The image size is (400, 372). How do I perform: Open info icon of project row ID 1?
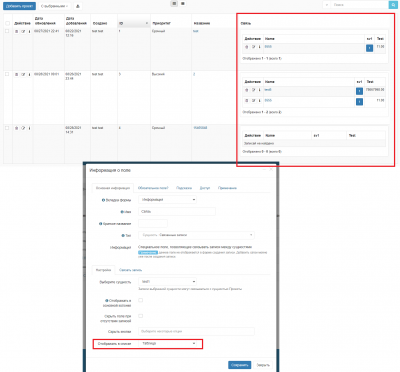29,31
